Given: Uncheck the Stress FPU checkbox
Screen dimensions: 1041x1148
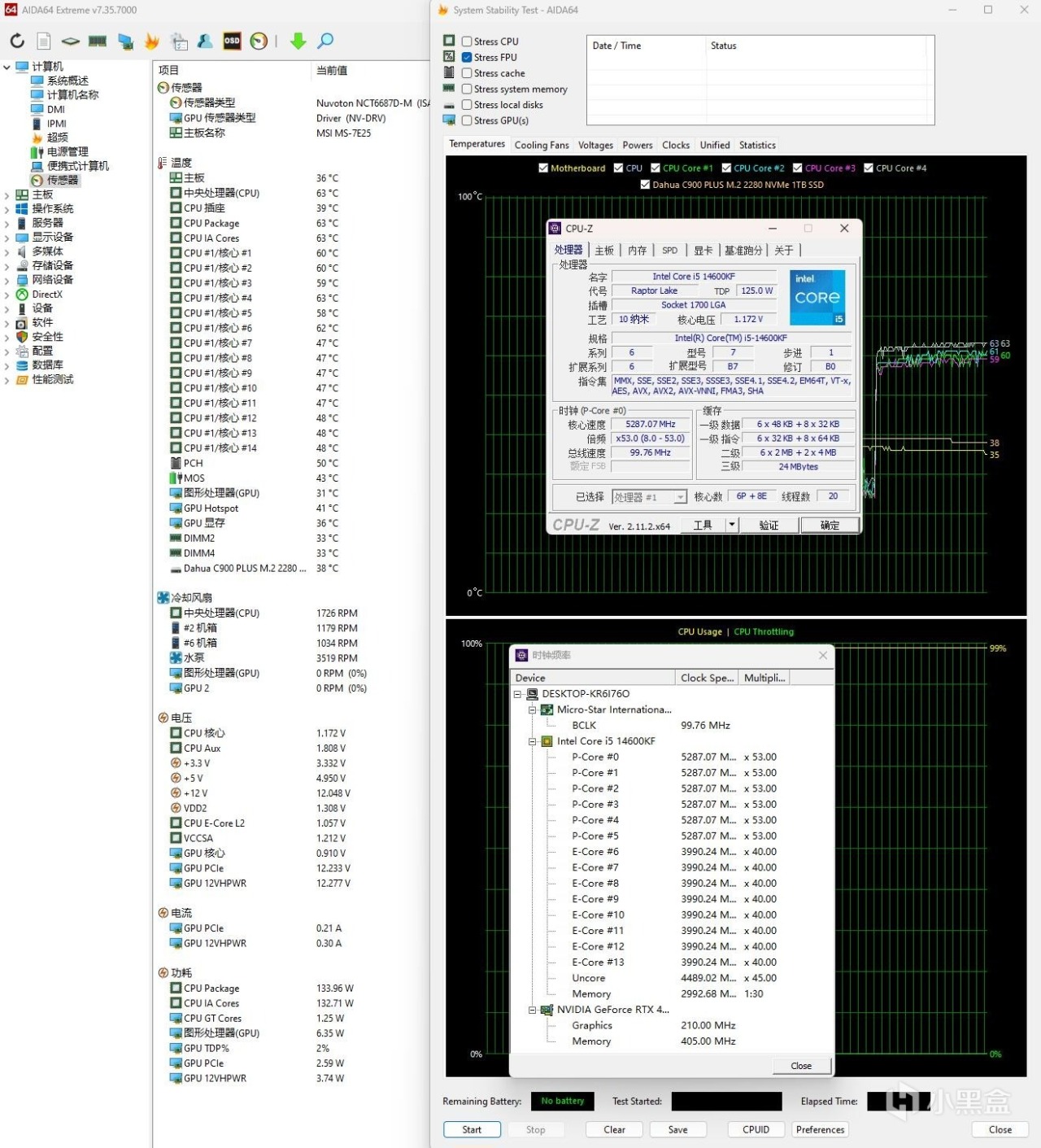Looking at the screenshot, I should (x=467, y=58).
